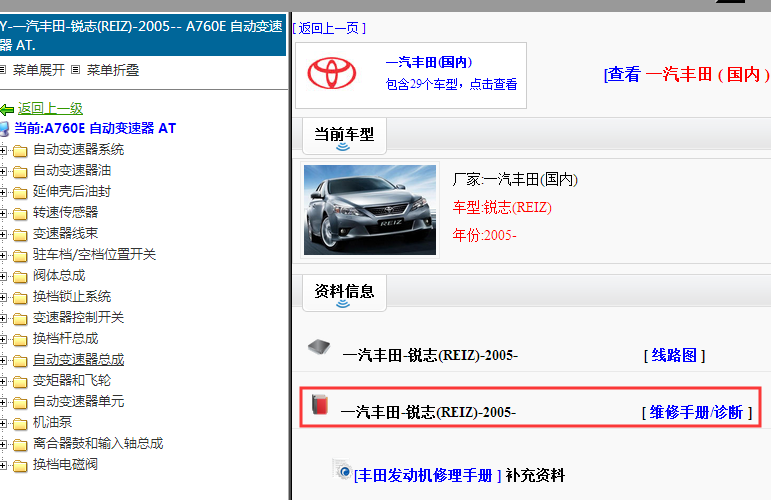
Task: Open the 维修手册/诊断 link
Action: [x=697, y=412]
